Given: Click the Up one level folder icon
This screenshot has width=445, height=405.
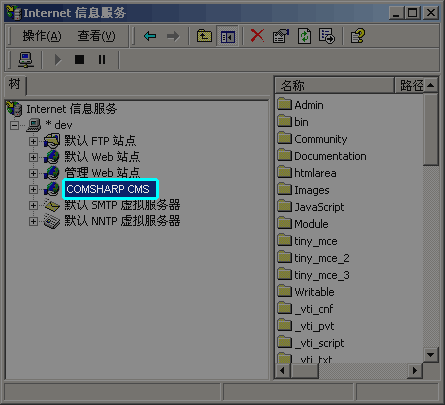Looking at the screenshot, I should tap(204, 36).
